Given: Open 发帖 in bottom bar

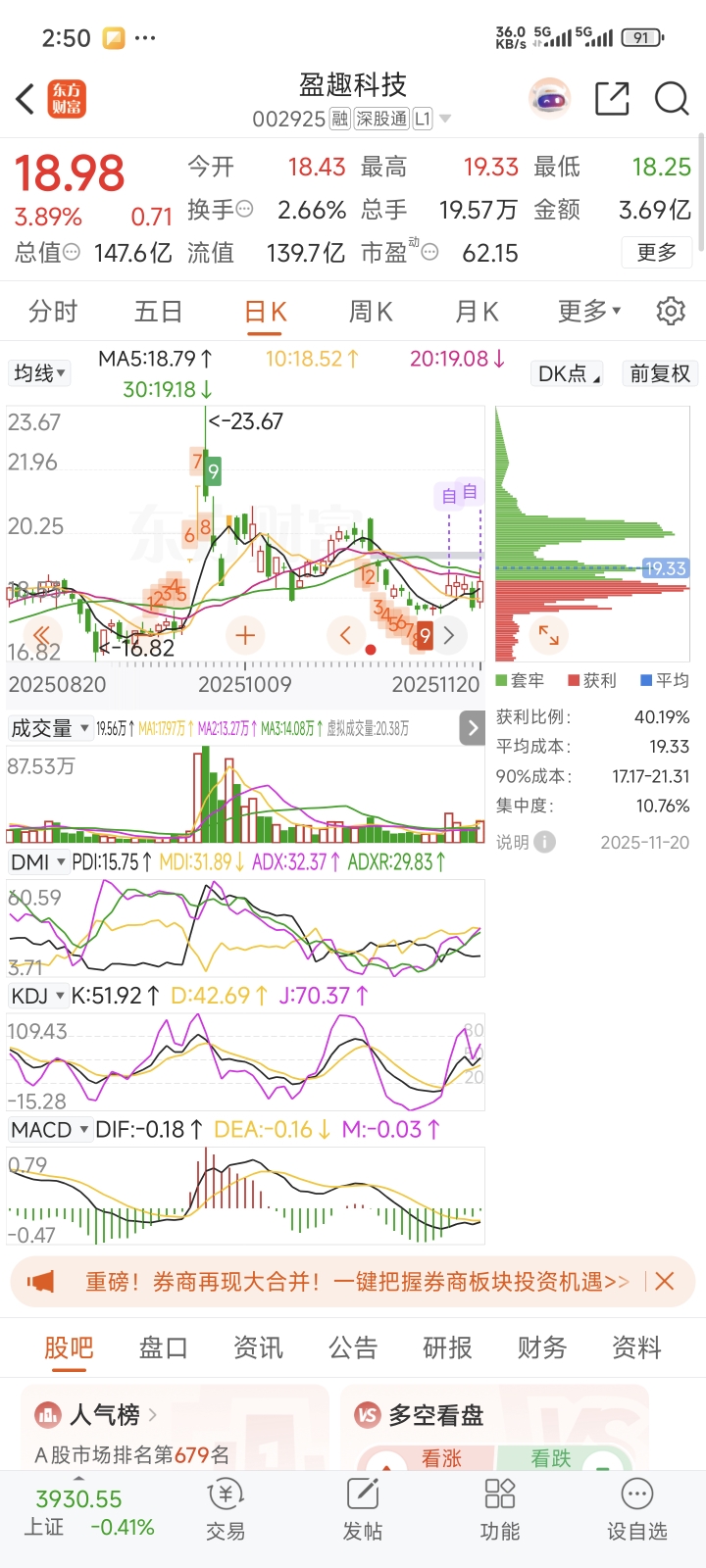Looking at the screenshot, I should coord(363,1509).
